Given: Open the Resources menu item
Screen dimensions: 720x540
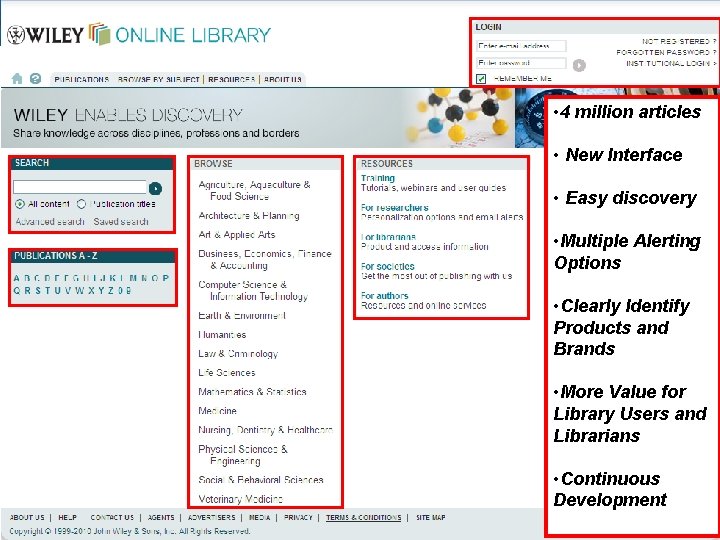Looking at the screenshot, I should (x=231, y=79).
